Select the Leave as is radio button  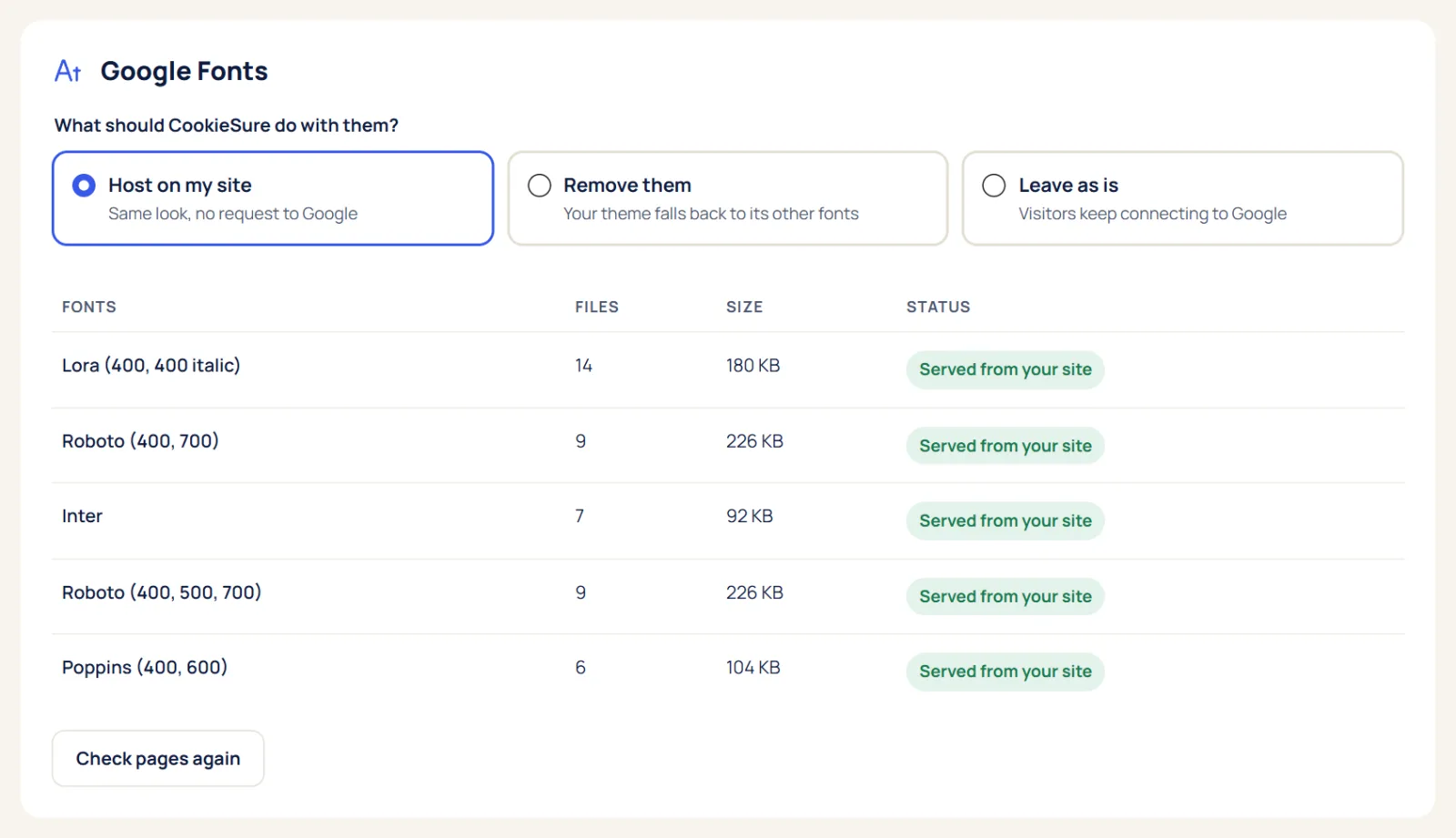pyautogui.click(x=994, y=186)
